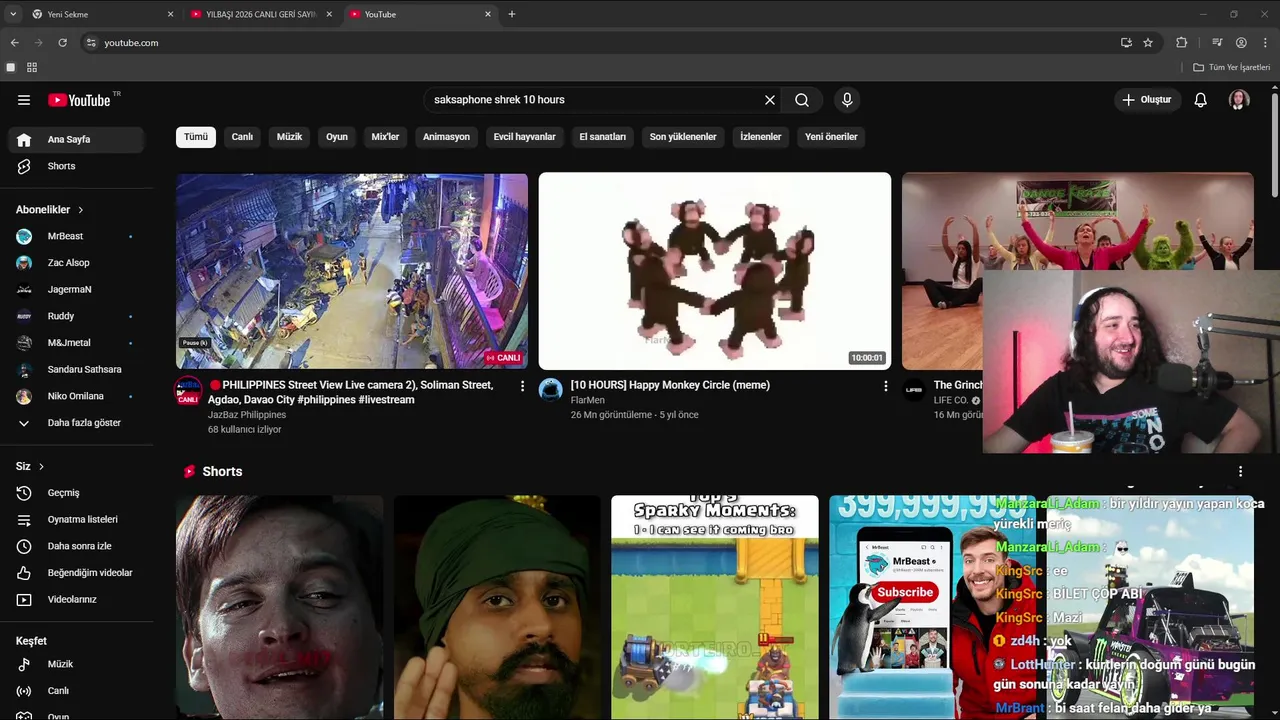Go to Ana Sayfa in the sidebar
This screenshot has width=1280, height=720.
pos(76,140)
